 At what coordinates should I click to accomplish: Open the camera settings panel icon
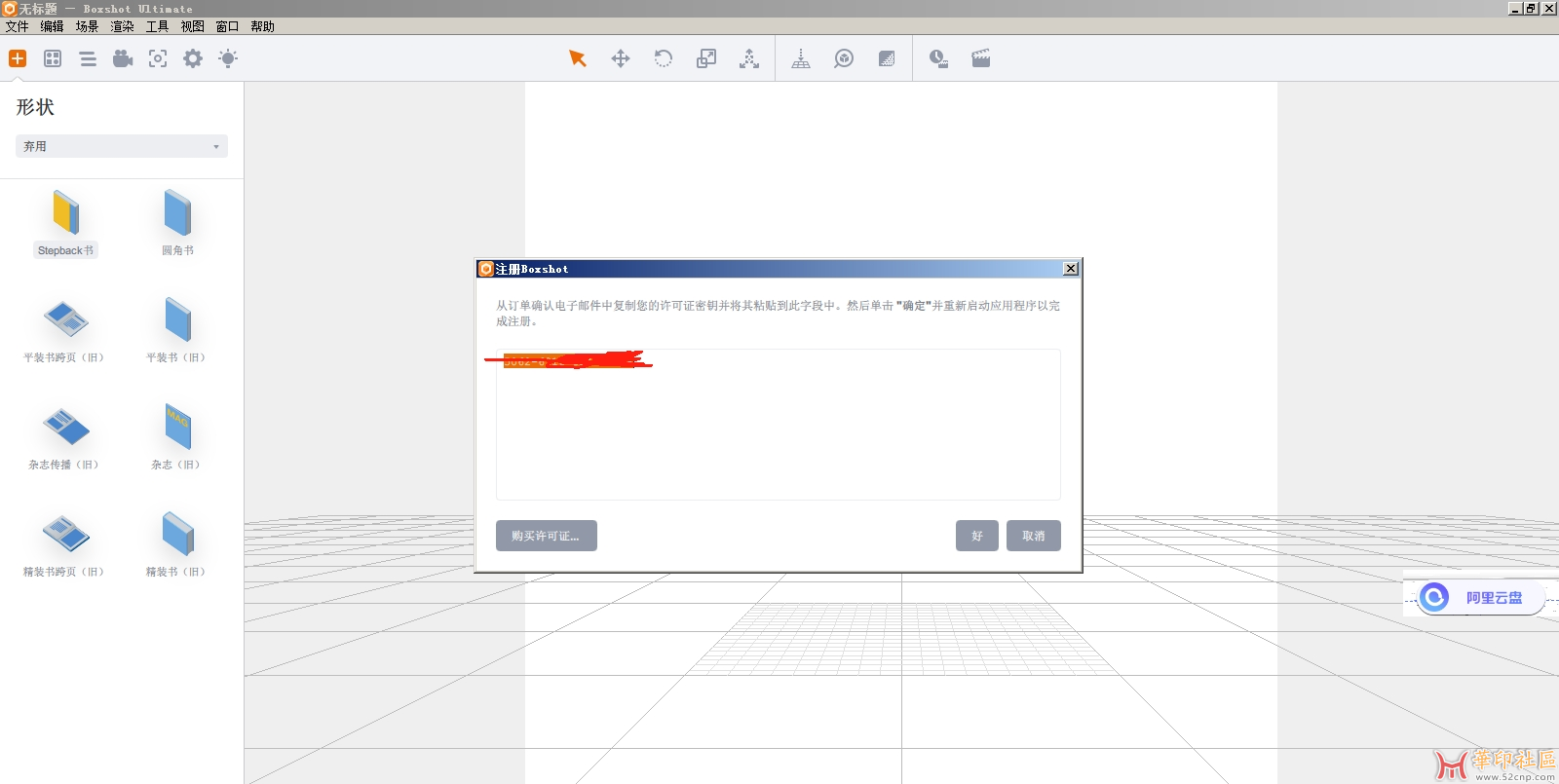123,58
